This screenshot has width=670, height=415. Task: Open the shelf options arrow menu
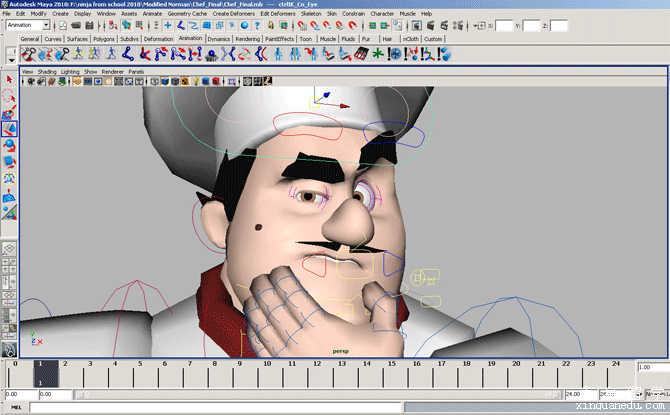11,60
